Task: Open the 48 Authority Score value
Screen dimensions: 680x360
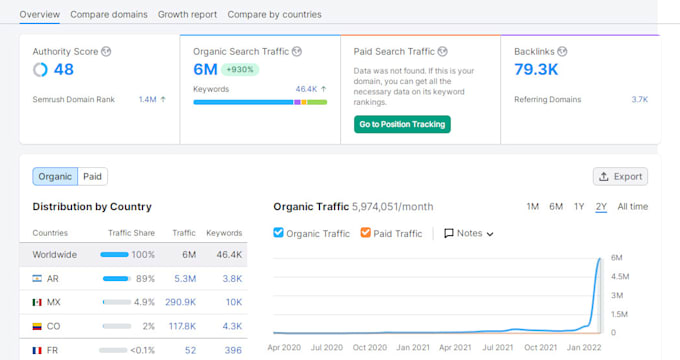Action: click(x=64, y=69)
